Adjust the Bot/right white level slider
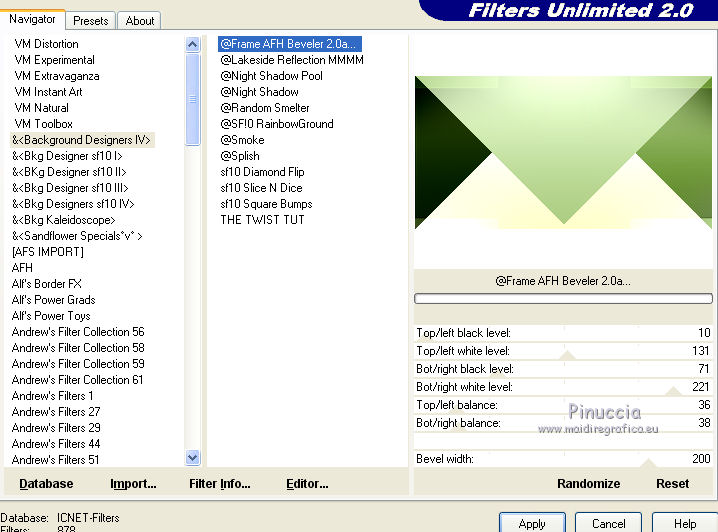This screenshot has height=532, width=718. coord(563,387)
